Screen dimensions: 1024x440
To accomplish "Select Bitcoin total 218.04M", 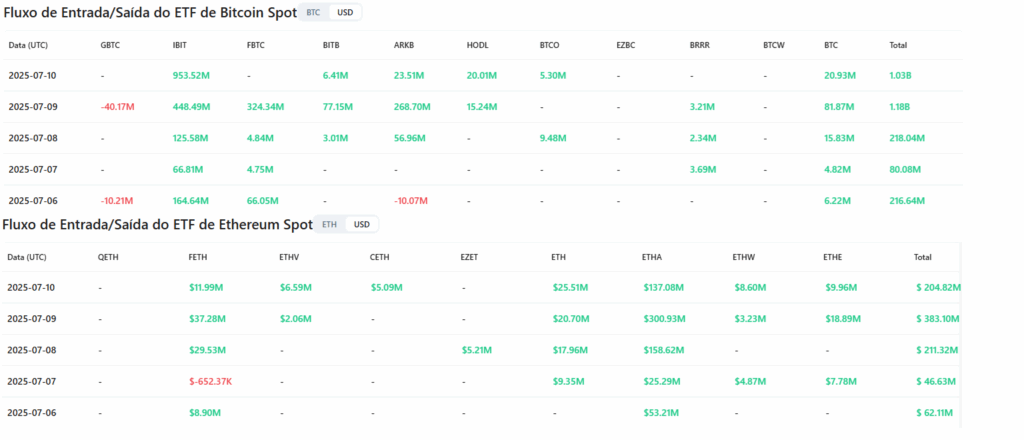I will pos(907,138).
